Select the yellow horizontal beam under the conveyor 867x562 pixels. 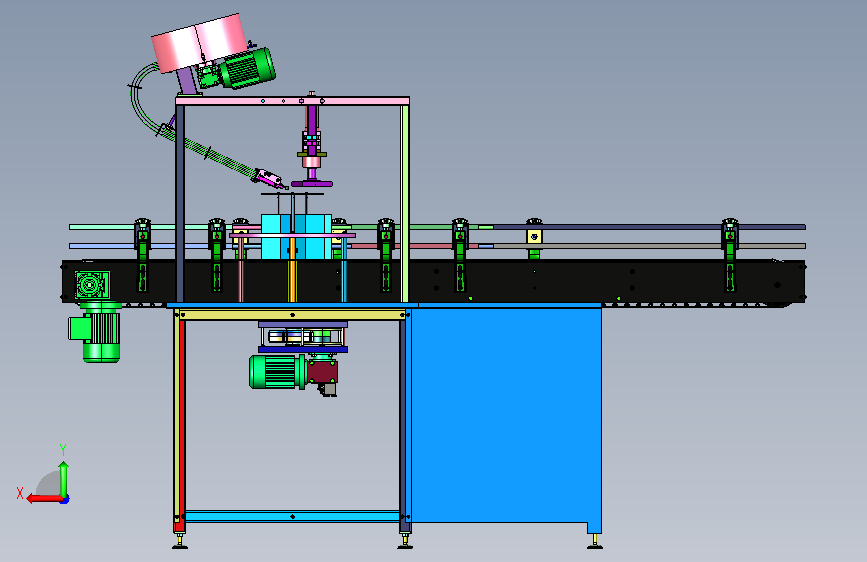(293, 315)
